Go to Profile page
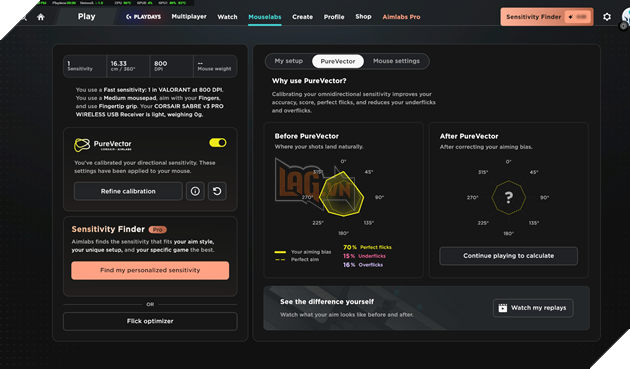Viewport: 630px width, 369px height. [x=334, y=17]
